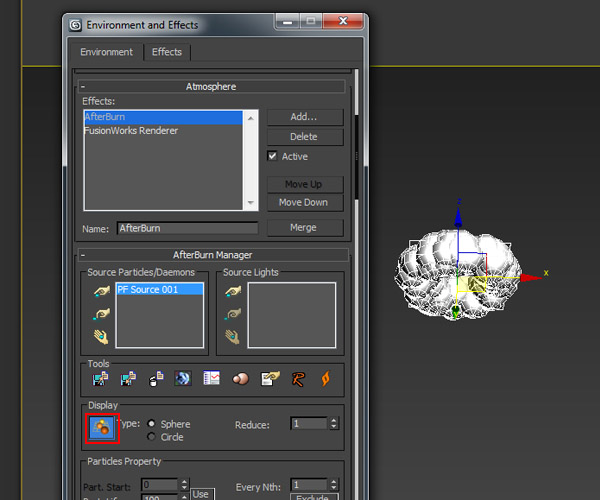
Task: Click open-hand icon in Source Particles/Daemons
Action: coord(101,337)
